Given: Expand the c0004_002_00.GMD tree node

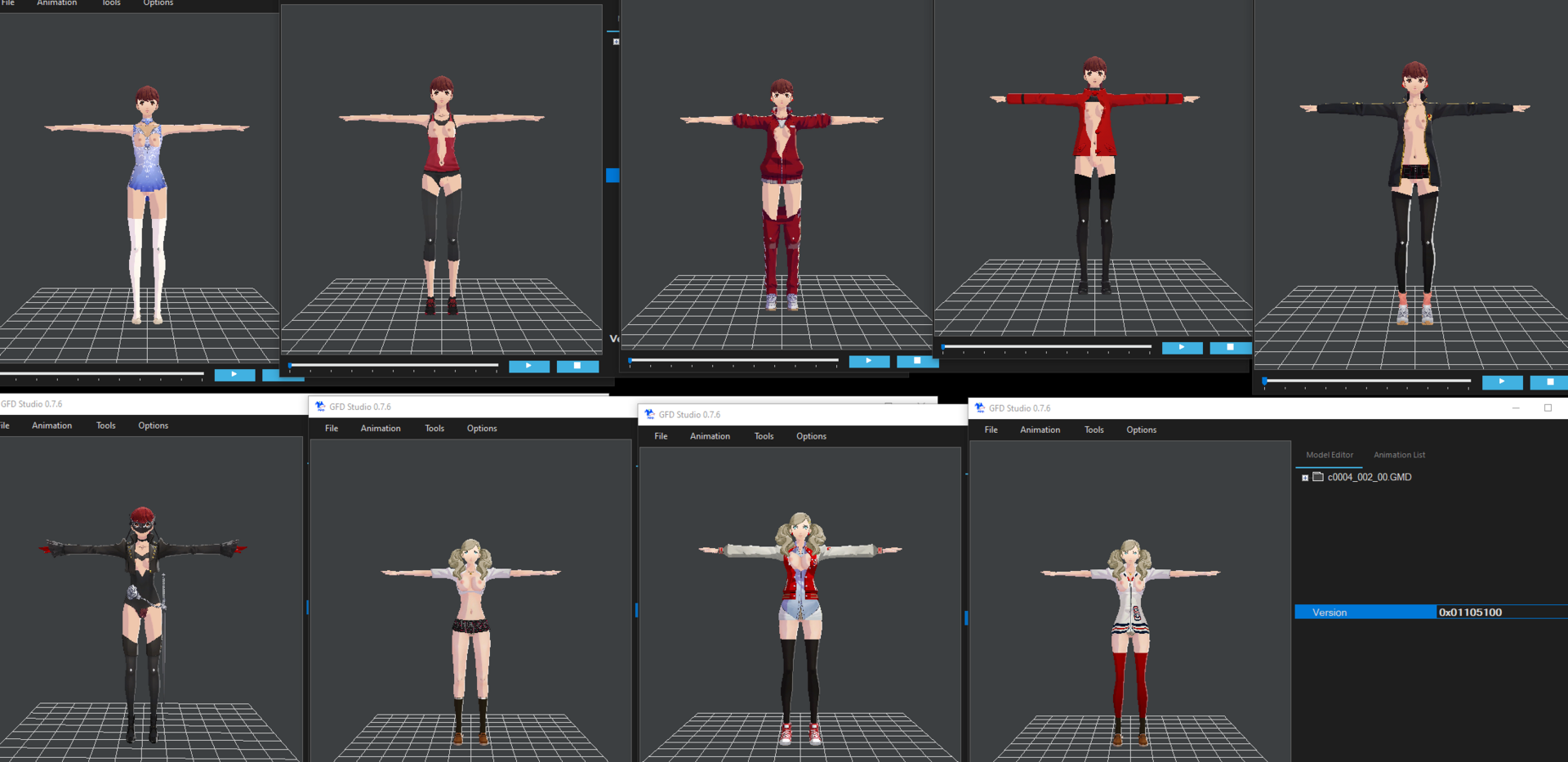Looking at the screenshot, I should 1305,478.
